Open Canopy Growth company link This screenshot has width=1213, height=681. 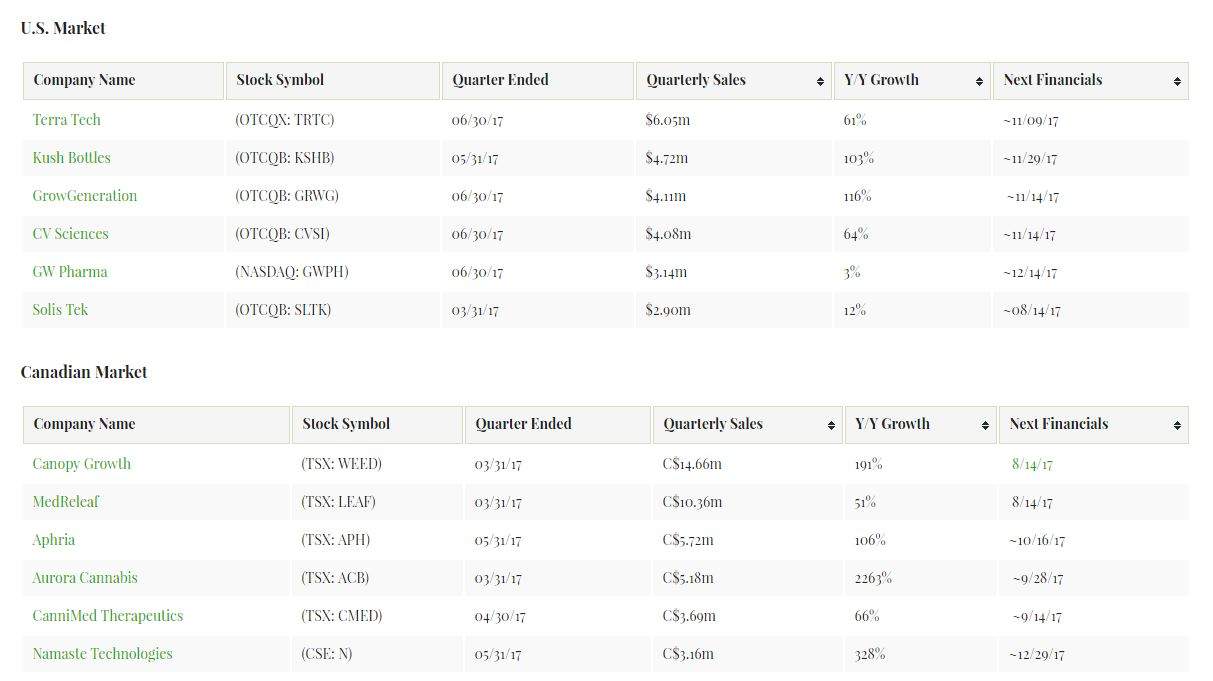point(81,464)
